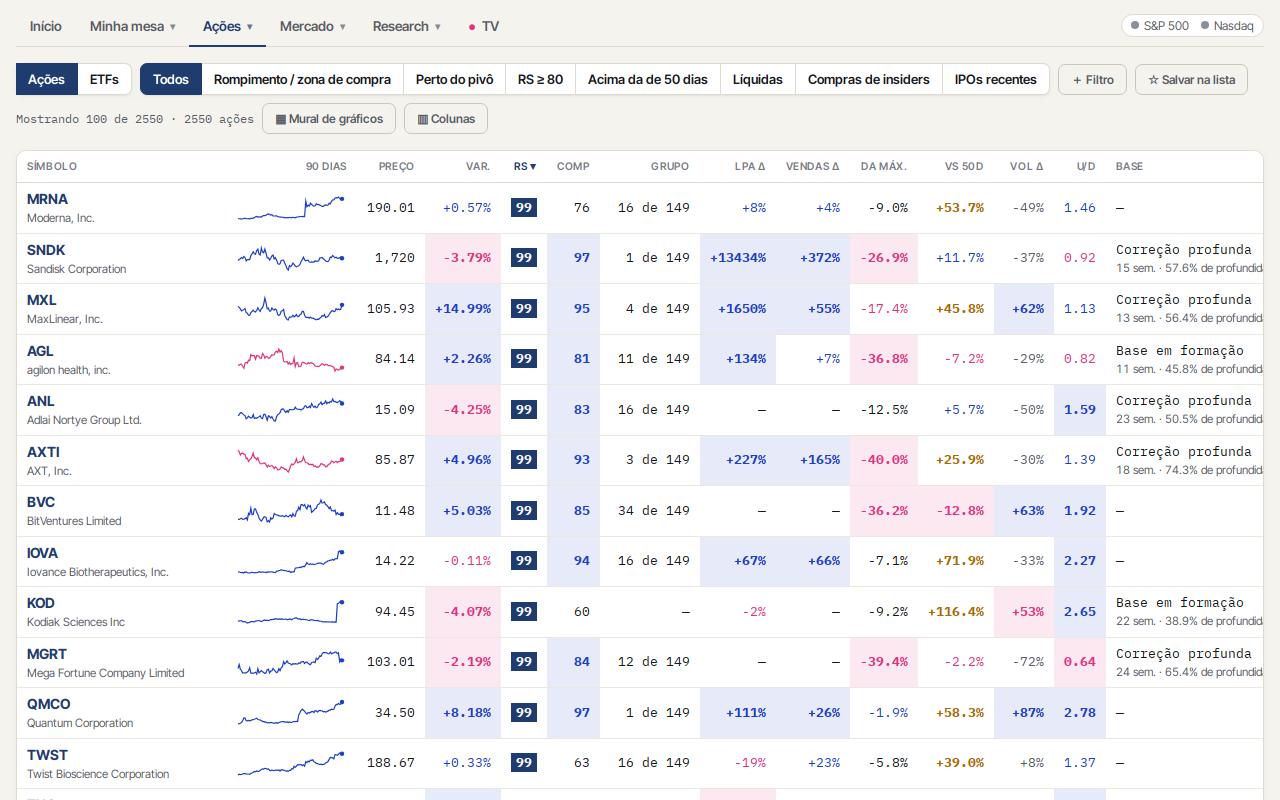Screen dimensions: 1280x800
Task: Go to the Início page
Action: (45, 26)
